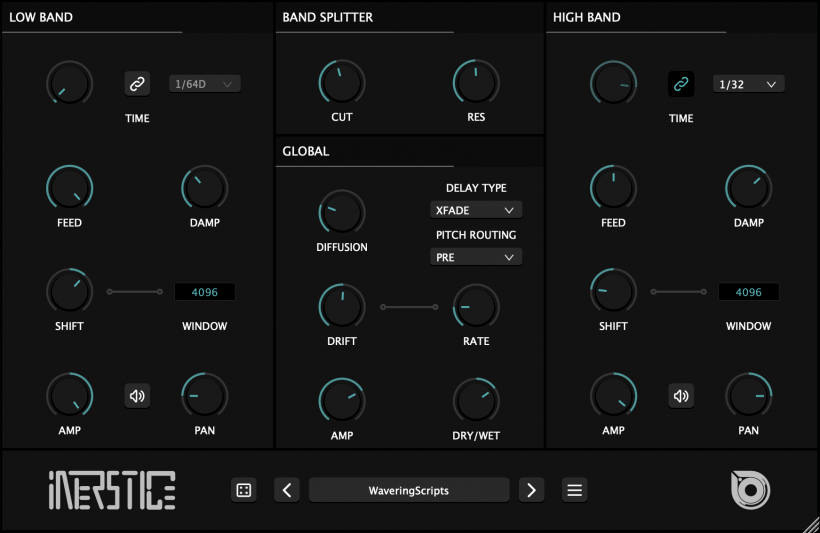Click the Low Band Pan knob

click(x=204, y=396)
